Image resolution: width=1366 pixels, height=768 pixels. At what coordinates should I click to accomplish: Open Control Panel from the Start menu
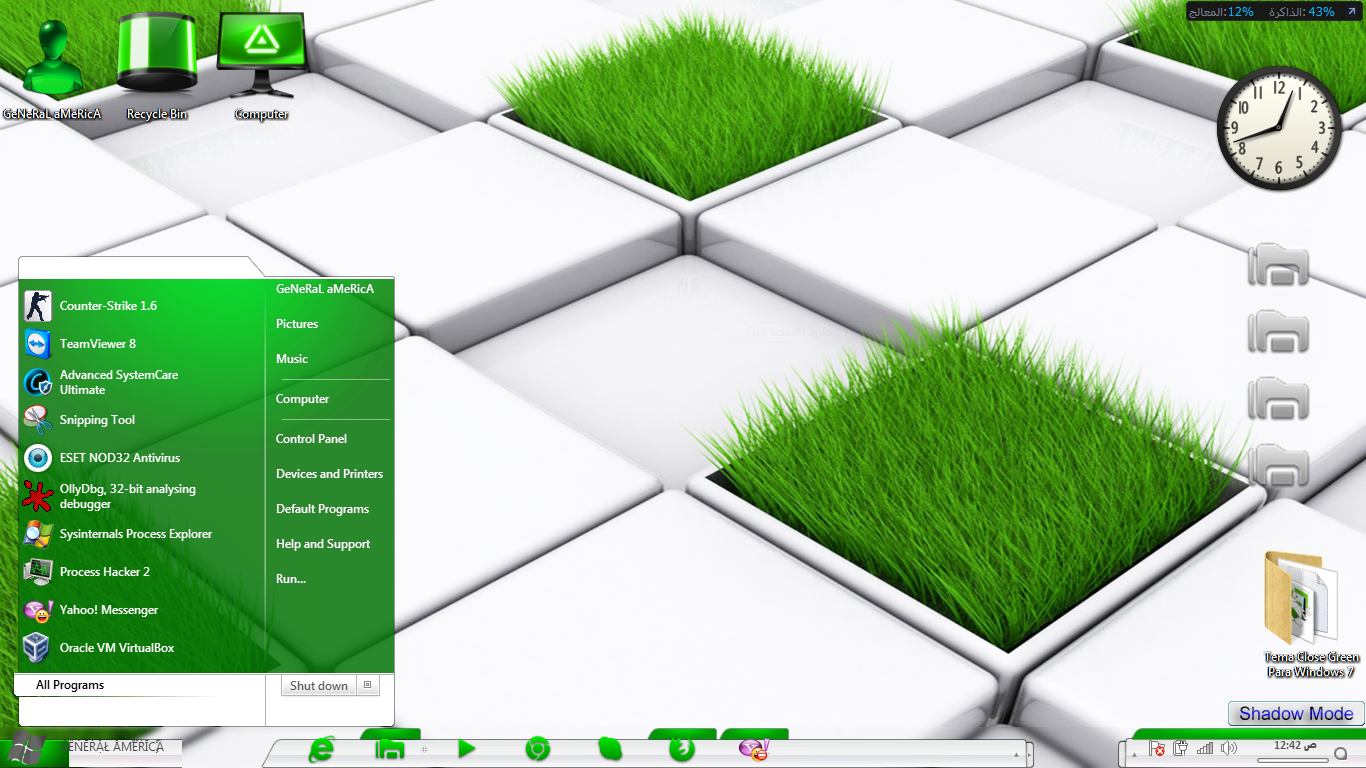(311, 439)
